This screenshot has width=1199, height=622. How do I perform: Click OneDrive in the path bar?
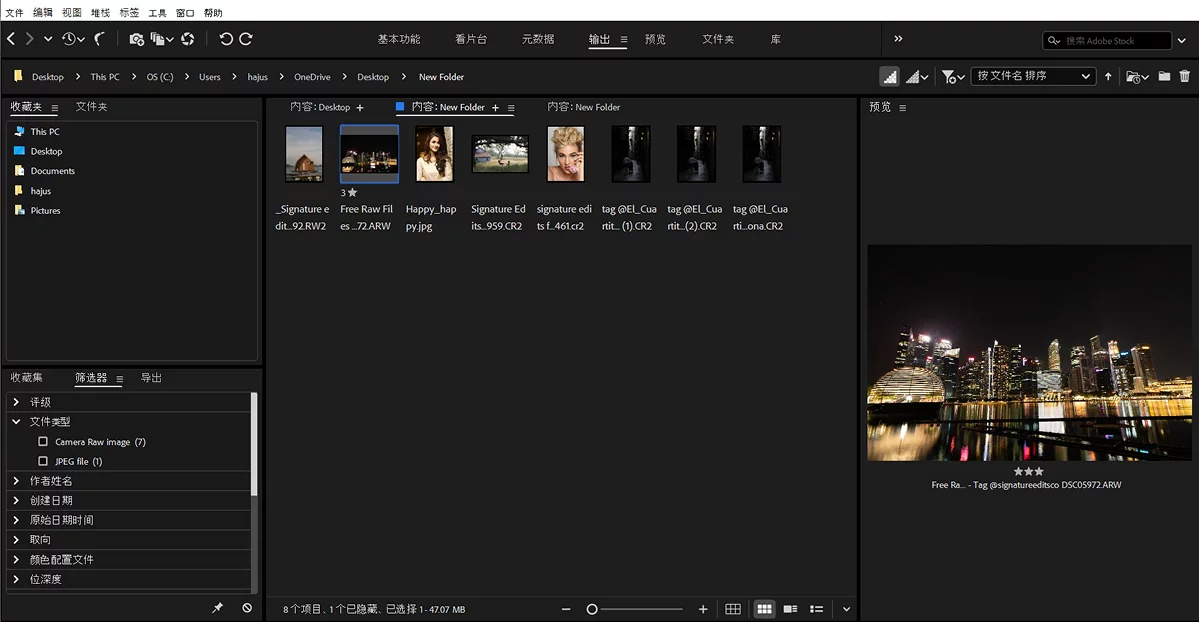(312, 77)
